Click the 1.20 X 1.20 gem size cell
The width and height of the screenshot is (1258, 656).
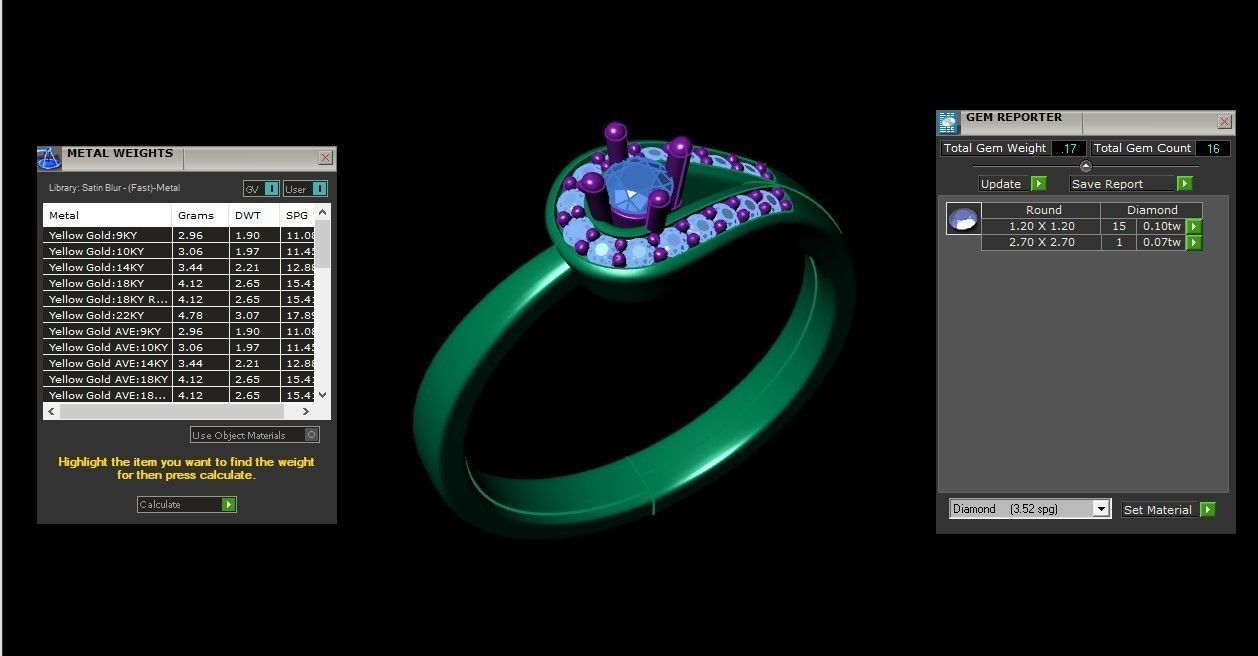(1041, 227)
